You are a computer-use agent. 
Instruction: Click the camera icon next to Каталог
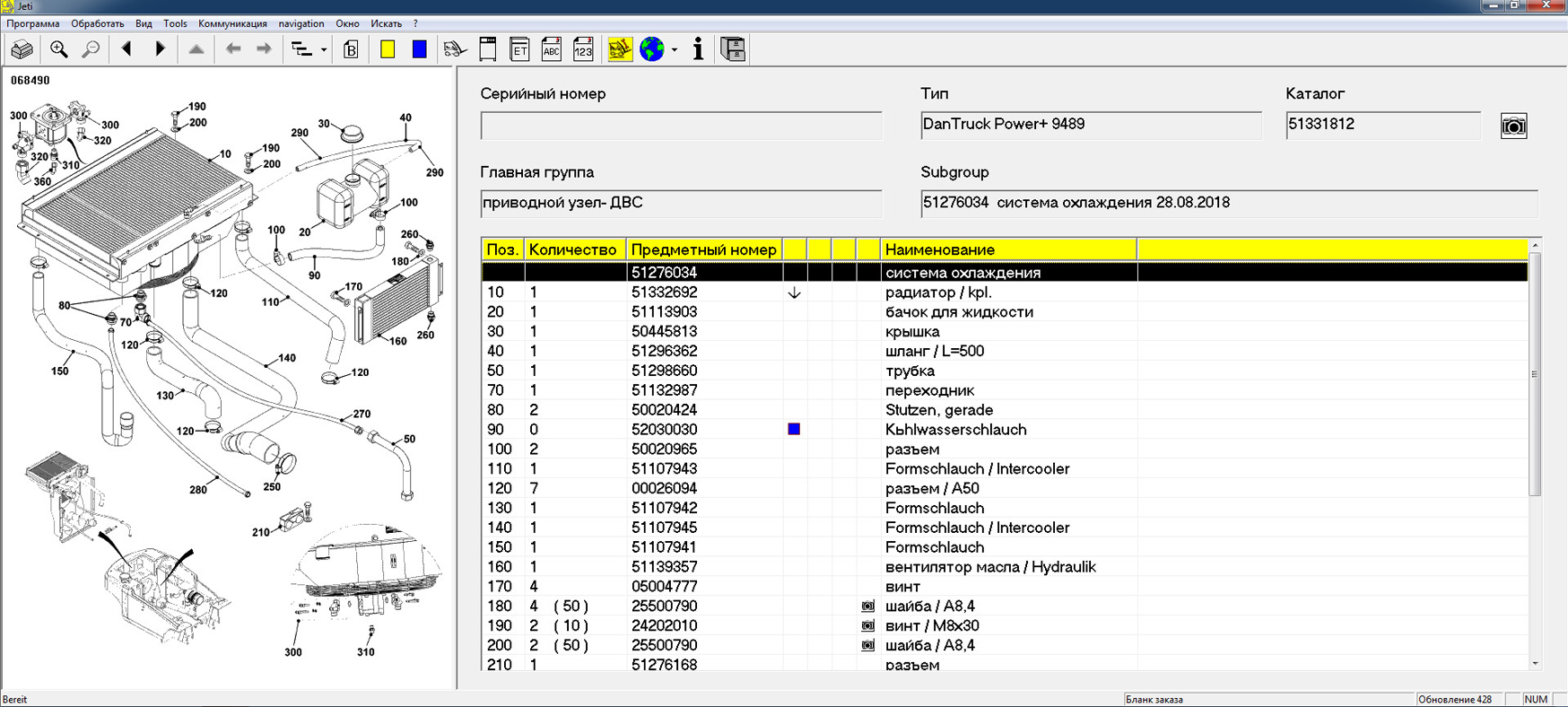click(x=1513, y=126)
